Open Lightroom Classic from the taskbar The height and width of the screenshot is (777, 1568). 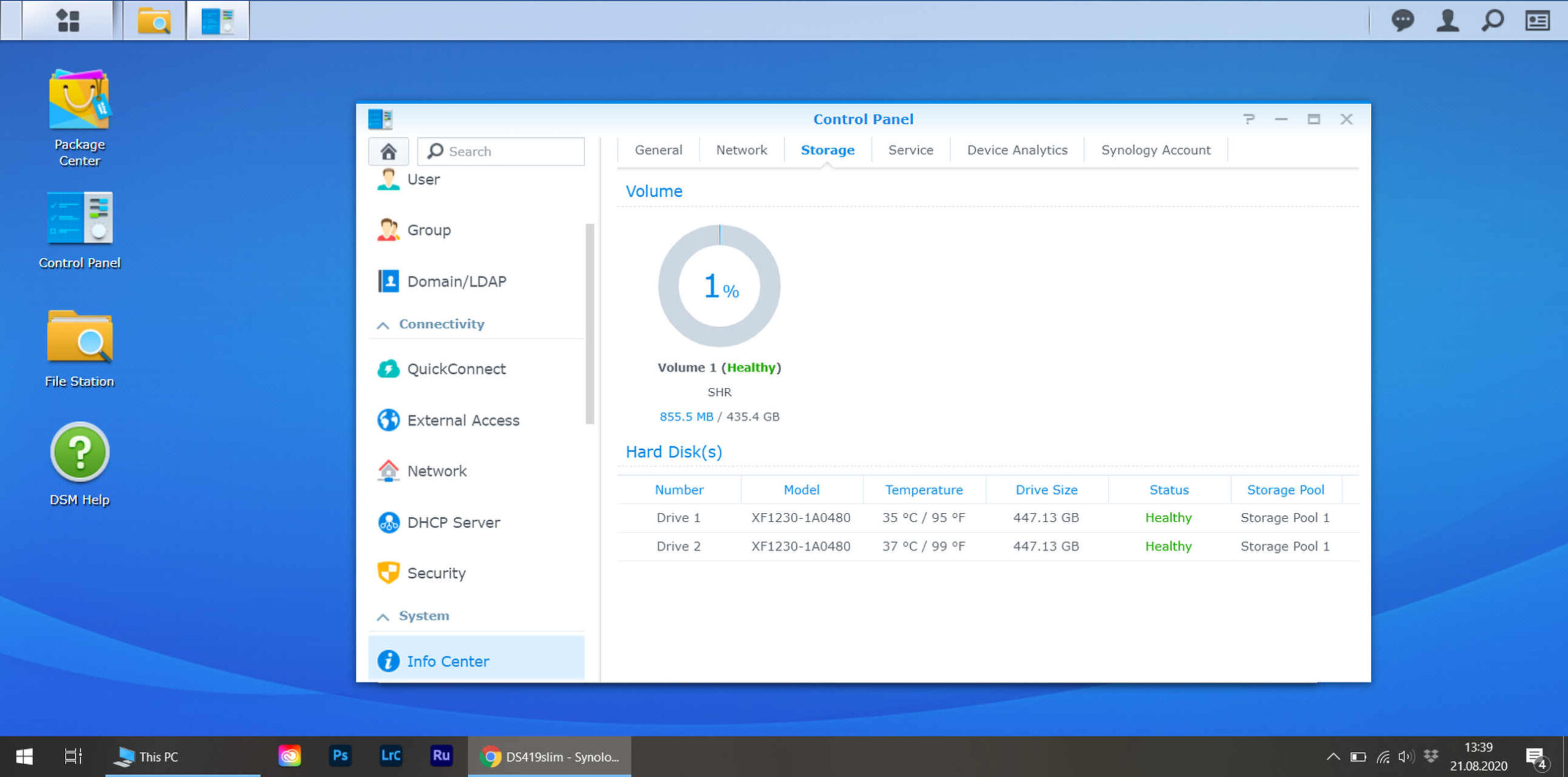pyautogui.click(x=391, y=756)
